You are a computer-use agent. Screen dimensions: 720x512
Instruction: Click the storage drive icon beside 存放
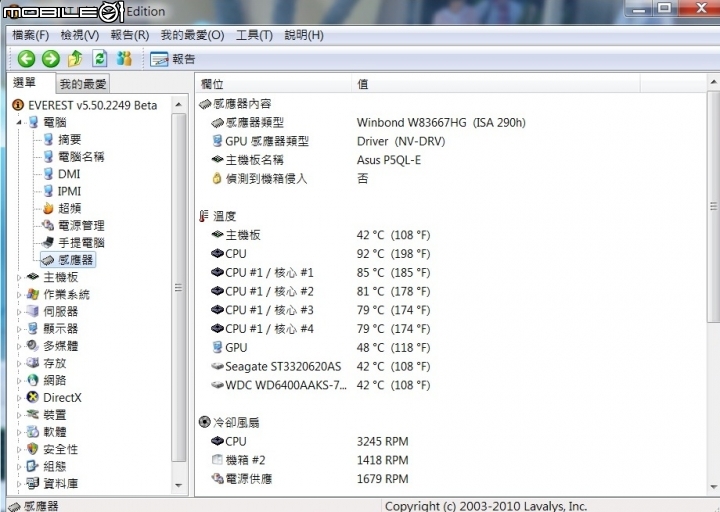pos(33,363)
